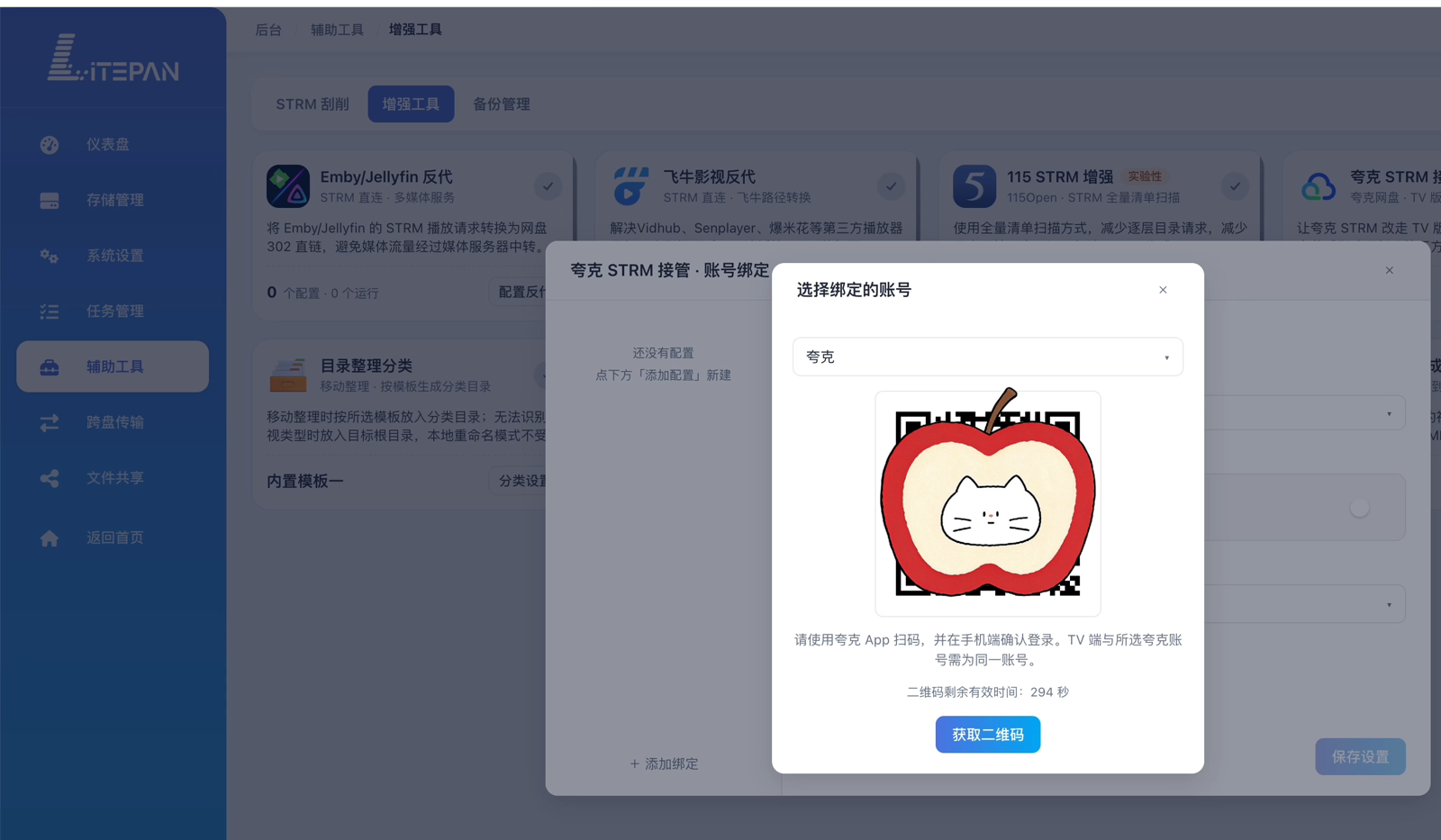This screenshot has height=840, width=1441.
Task: Click the 获取二维码 button
Action: tap(988, 735)
